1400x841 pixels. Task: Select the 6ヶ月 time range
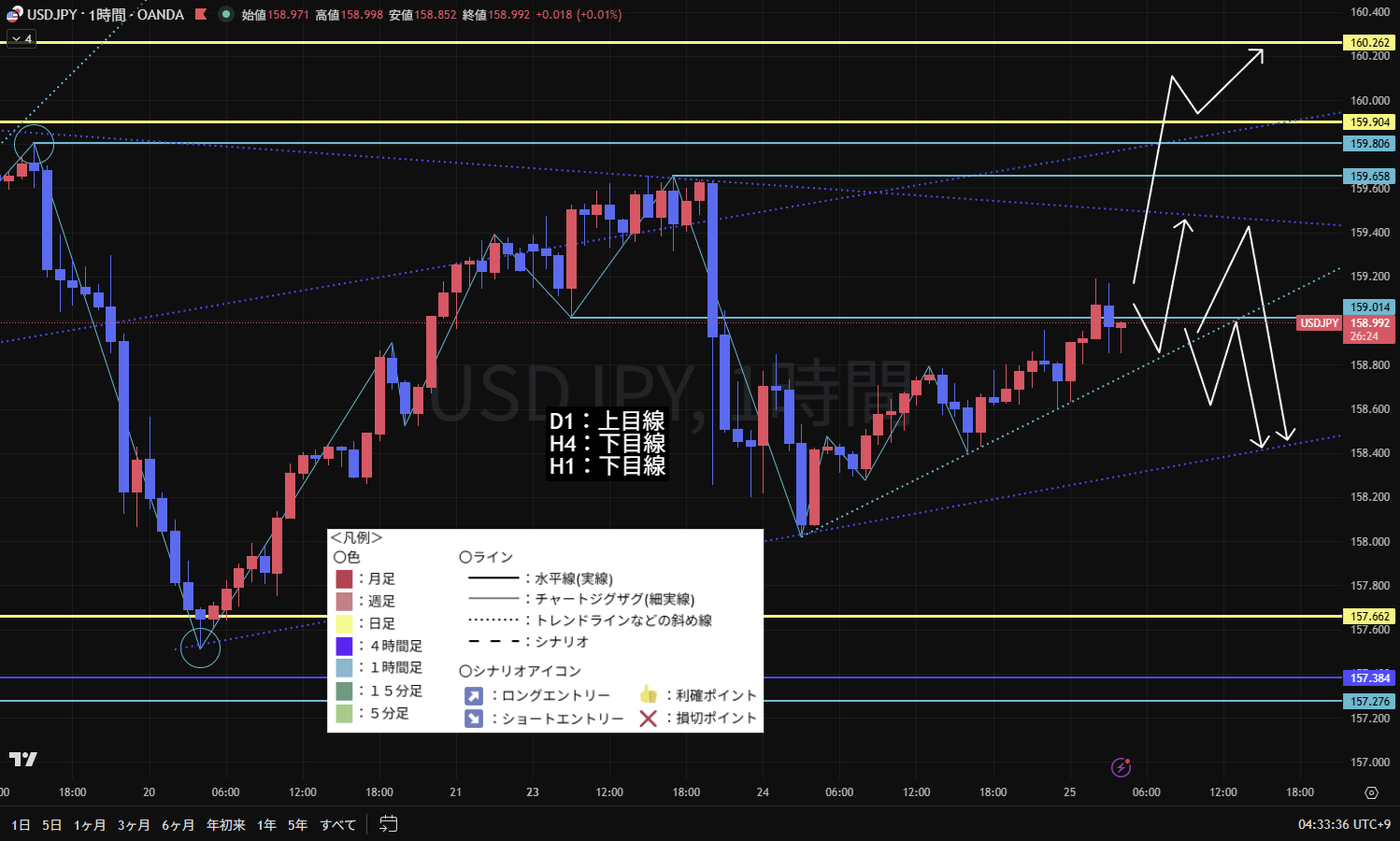pos(178,824)
